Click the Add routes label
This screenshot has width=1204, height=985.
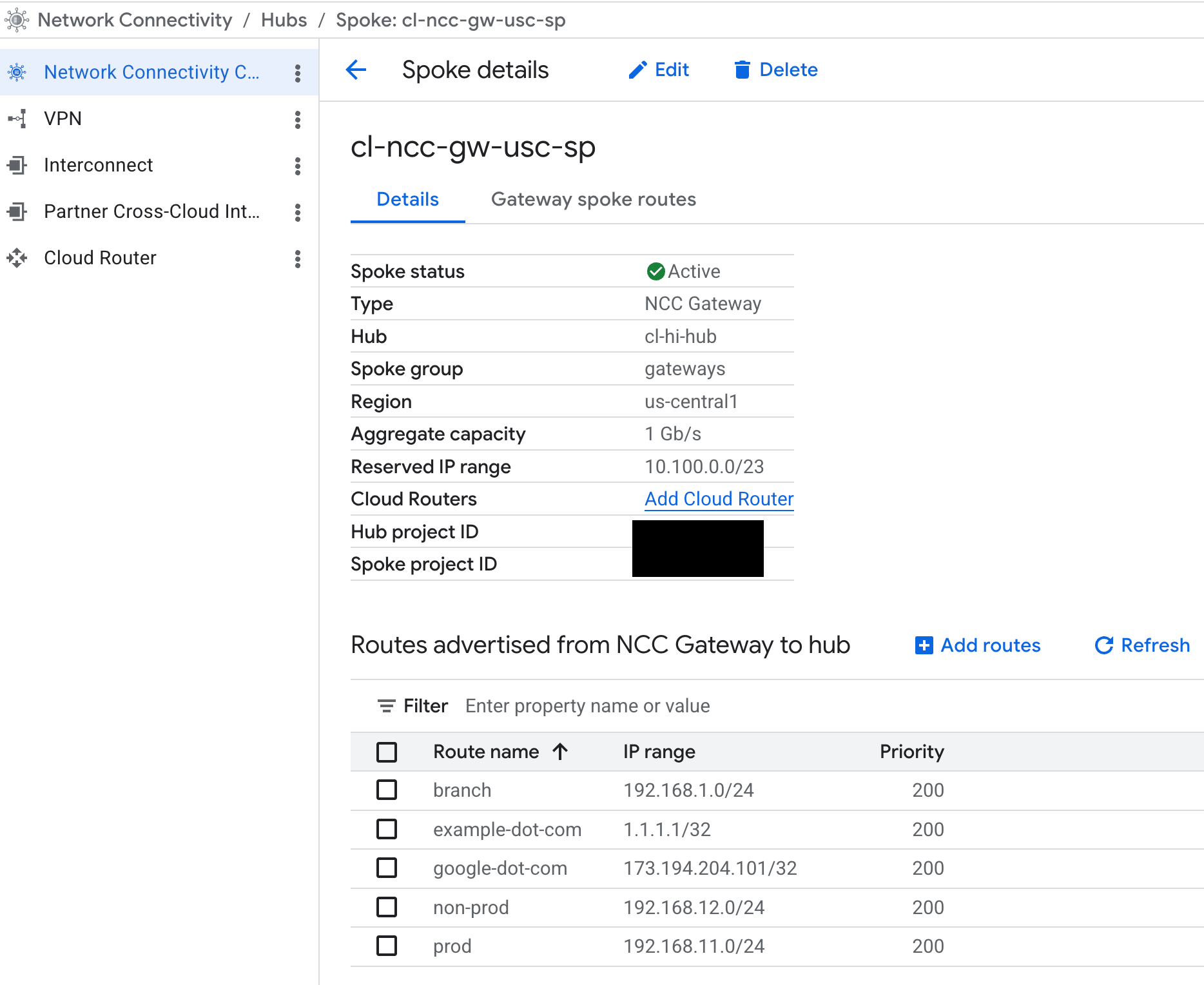click(x=991, y=645)
